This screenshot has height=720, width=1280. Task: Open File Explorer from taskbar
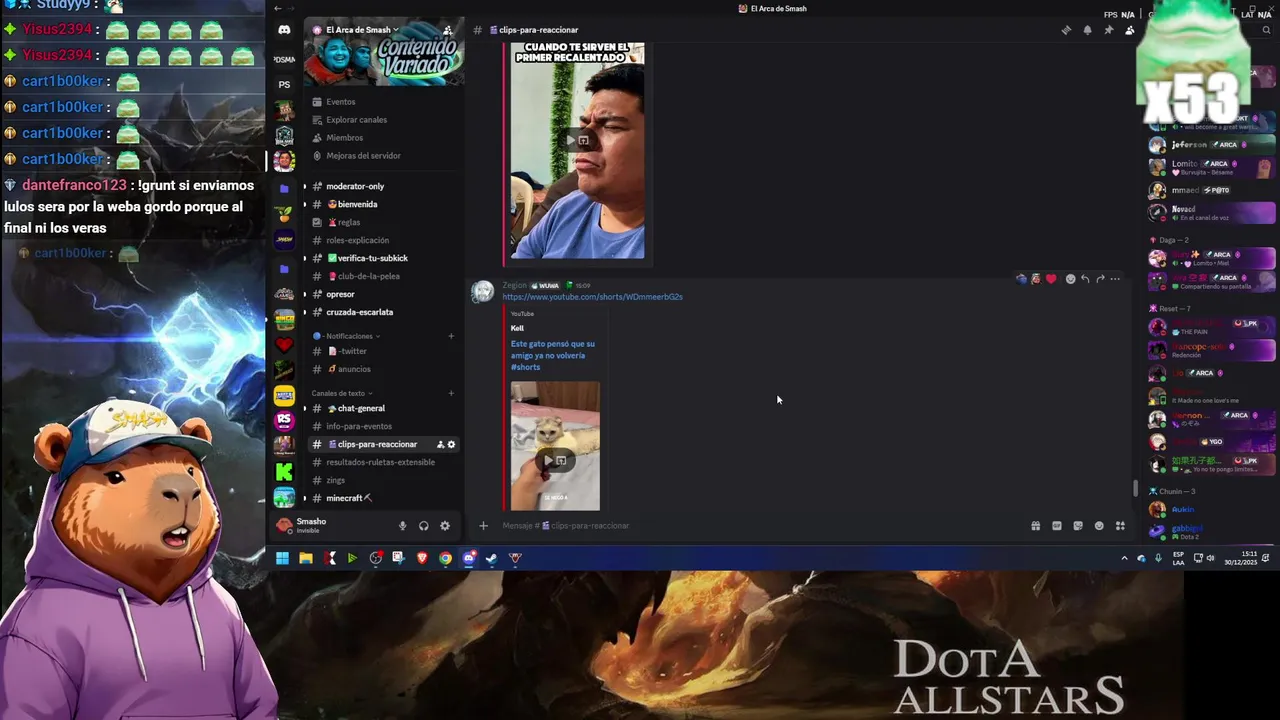tap(306, 558)
